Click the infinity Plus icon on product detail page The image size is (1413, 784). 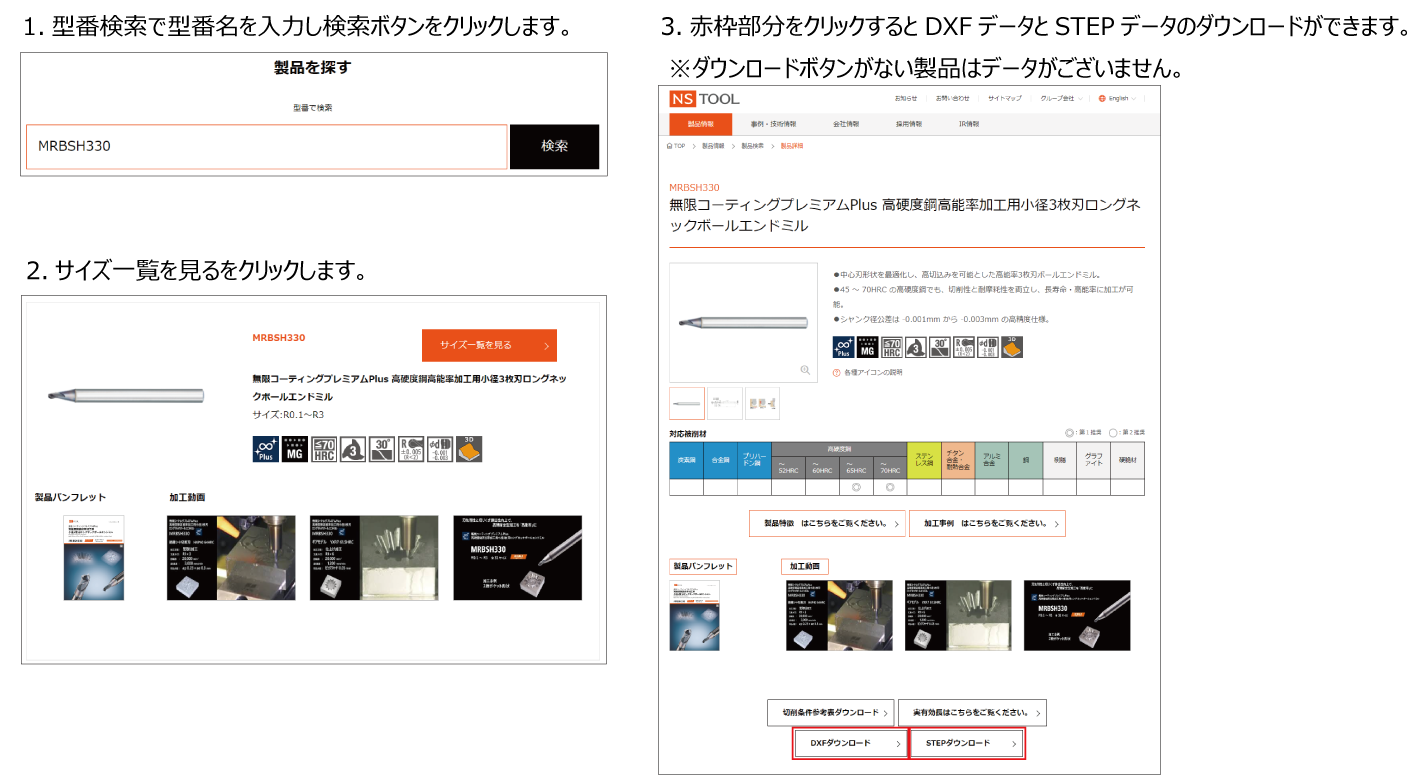point(843,347)
